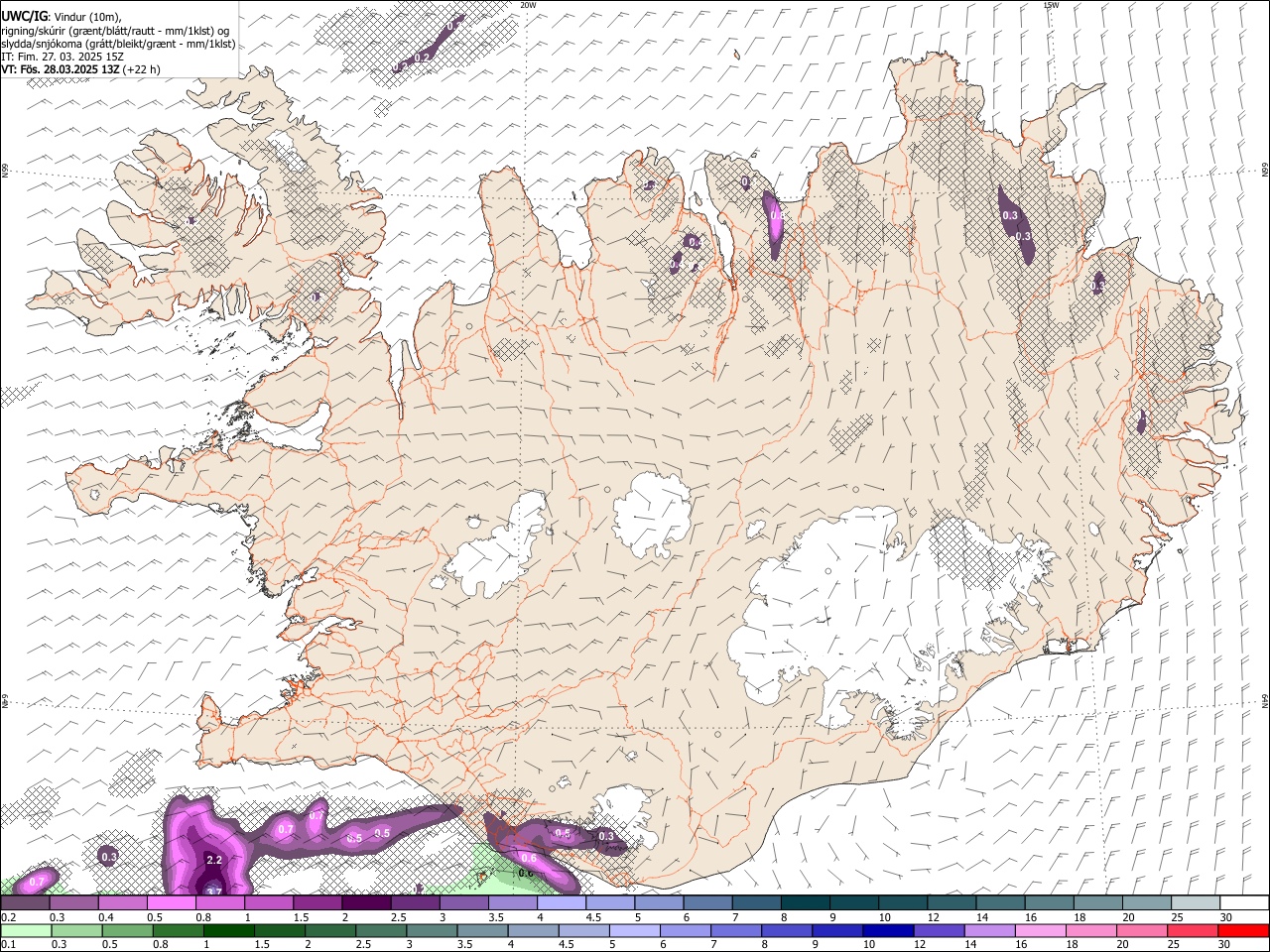Viewport: 1270px width, 952px height.
Task: Pick the bright pink 0.5 snow legend swatch
Action: click(x=172, y=903)
